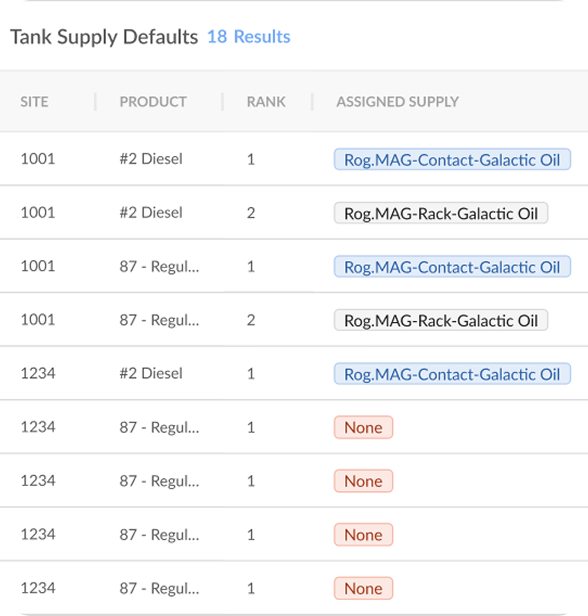Select site 1001 in 87 - Regul... rank 1 row

click(38, 266)
